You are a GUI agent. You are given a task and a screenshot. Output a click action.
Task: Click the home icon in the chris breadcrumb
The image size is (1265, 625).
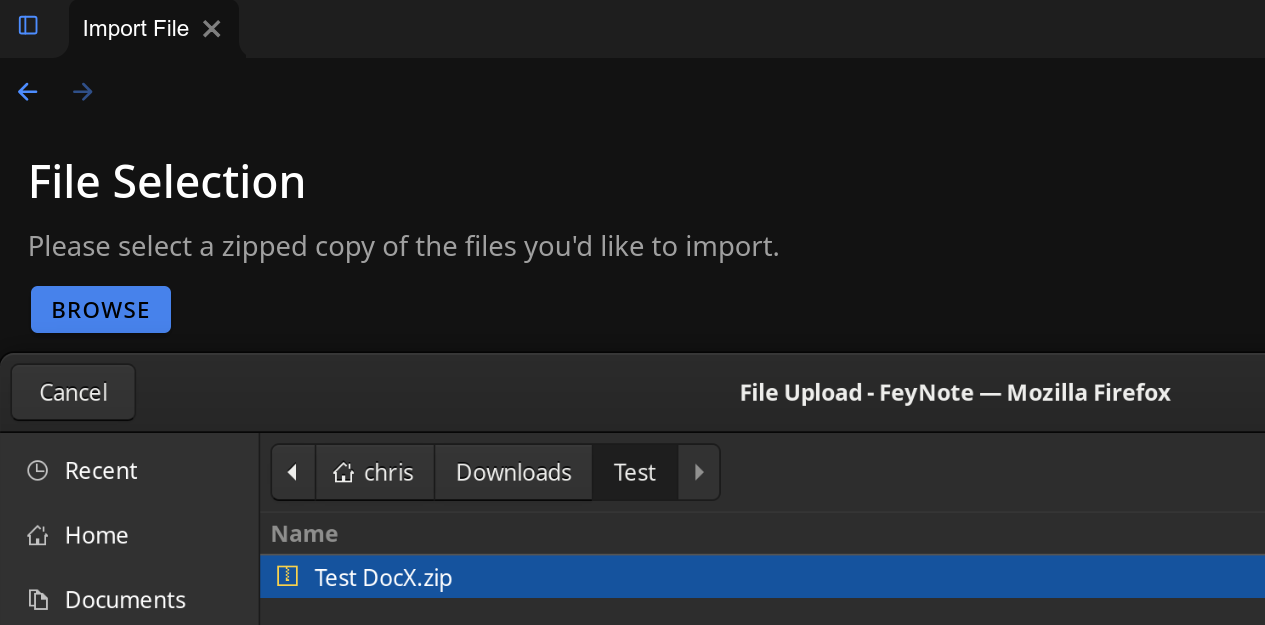point(341,471)
